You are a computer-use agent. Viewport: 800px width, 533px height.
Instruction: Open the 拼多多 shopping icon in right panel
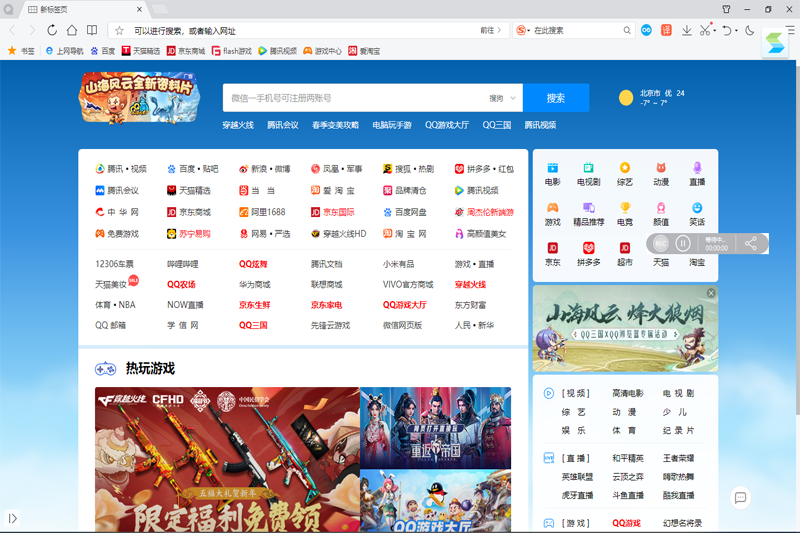[589, 255]
